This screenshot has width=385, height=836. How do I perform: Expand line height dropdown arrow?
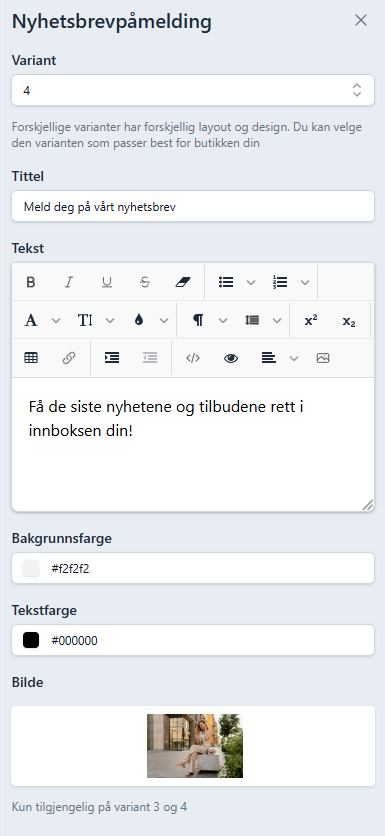tap(277, 320)
